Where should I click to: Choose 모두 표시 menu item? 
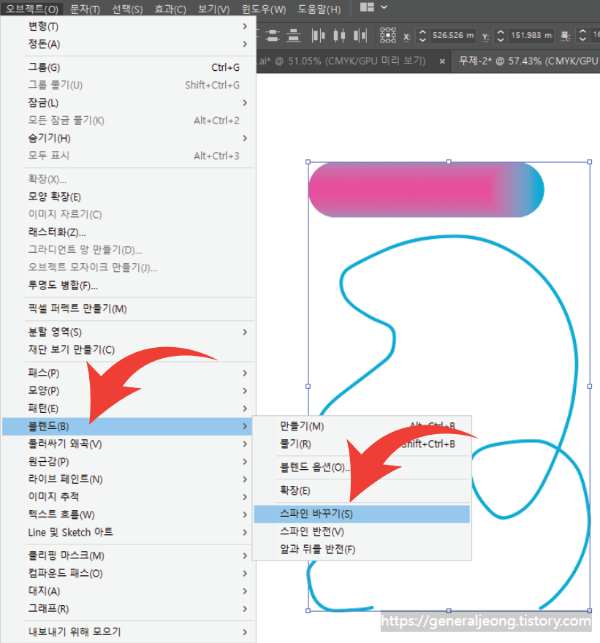point(129,155)
